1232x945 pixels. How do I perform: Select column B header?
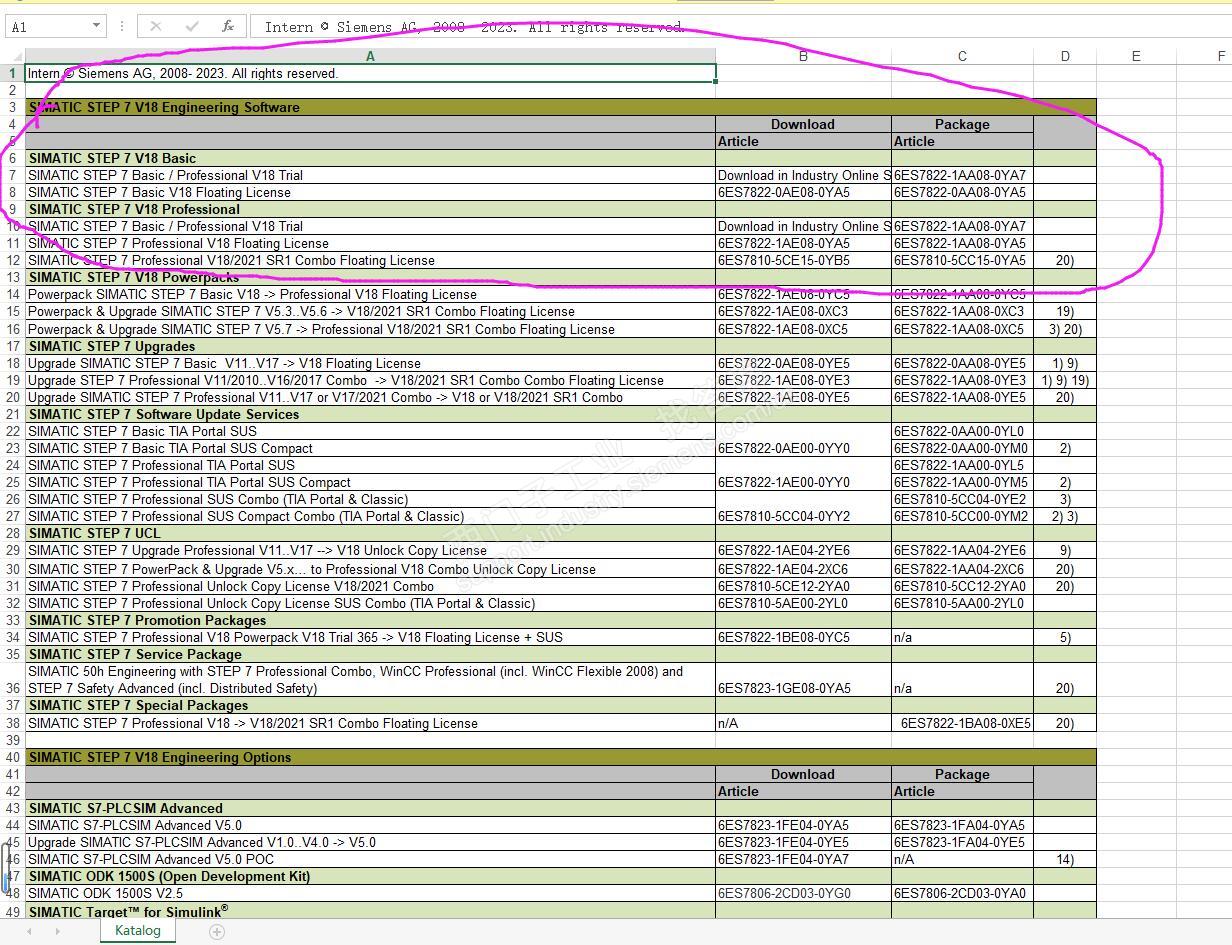pos(803,56)
